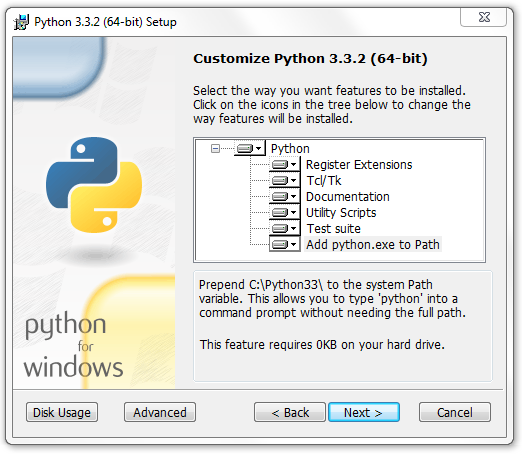Cancel the Python setup
The height and width of the screenshot is (454, 522).
[455, 412]
